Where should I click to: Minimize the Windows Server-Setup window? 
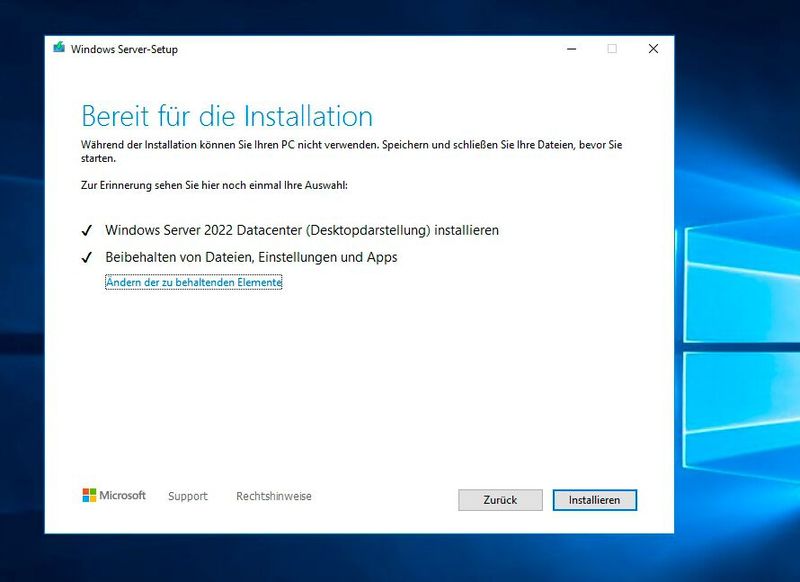(x=571, y=47)
